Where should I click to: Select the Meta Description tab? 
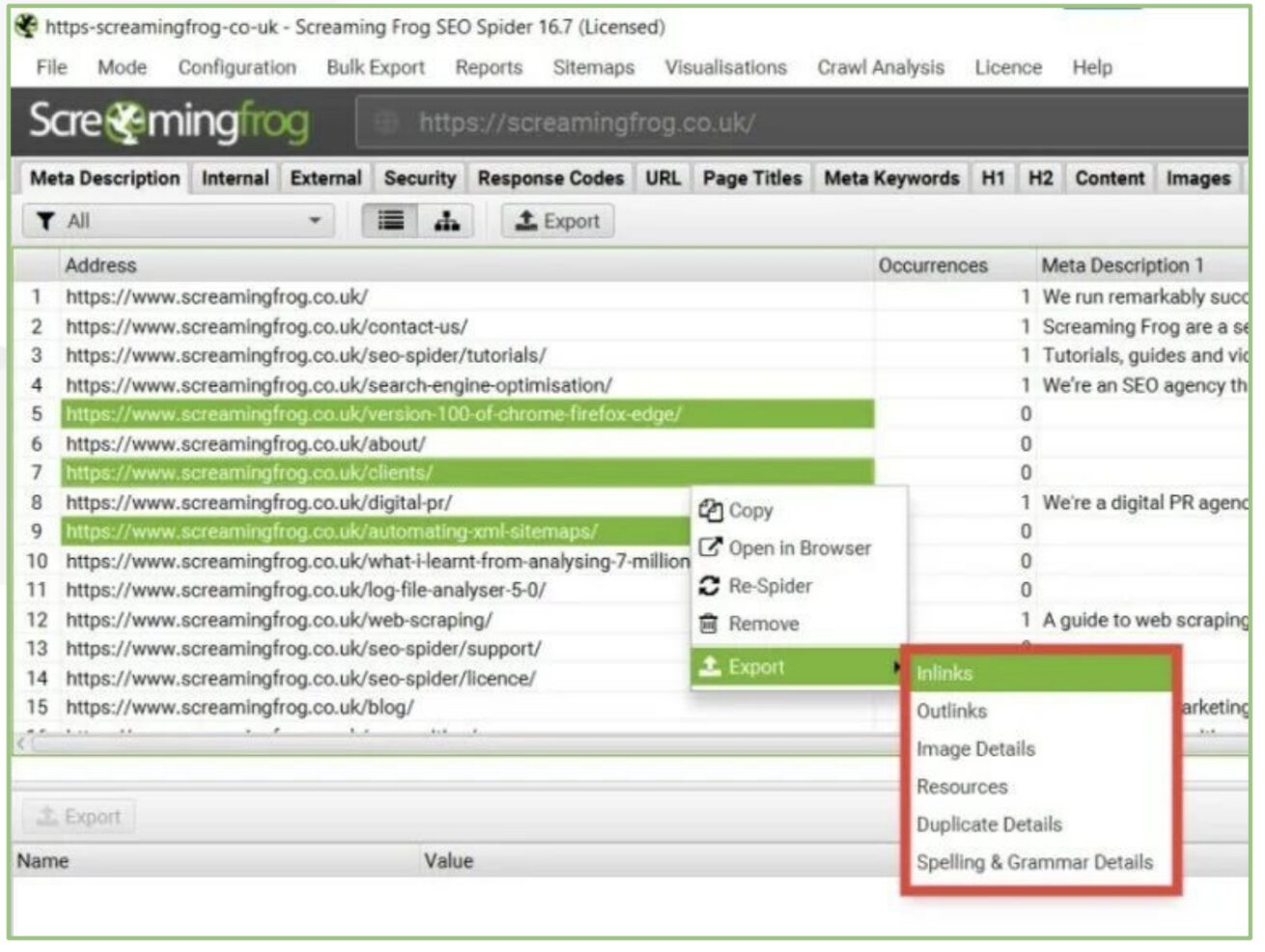104,179
